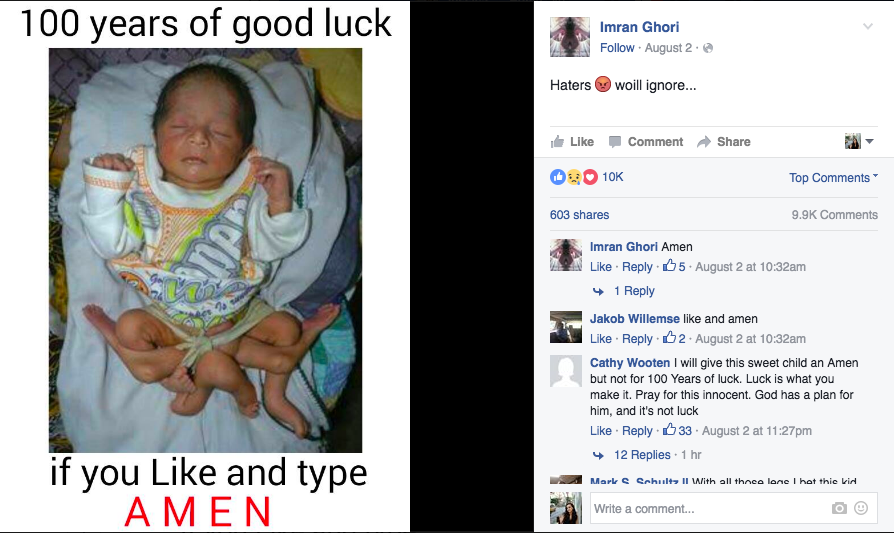Expand 1 Reply under Imran Ghori's comment
The height and width of the screenshot is (533, 894).
(634, 291)
